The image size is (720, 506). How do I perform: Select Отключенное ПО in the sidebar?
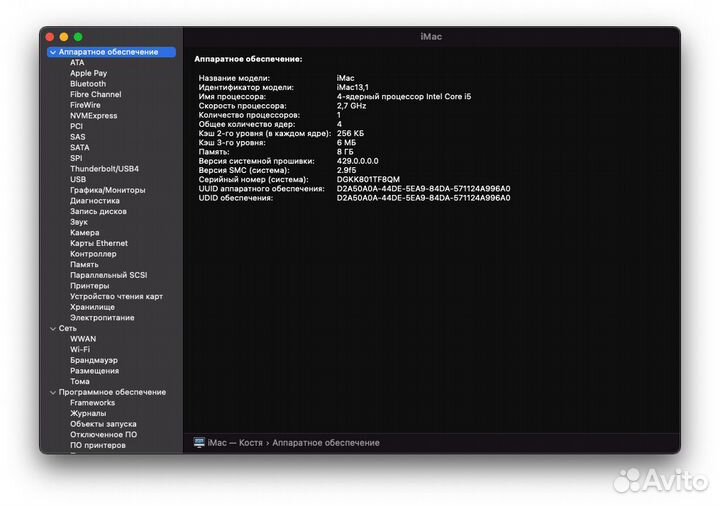pyautogui.click(x=103, y=434)
